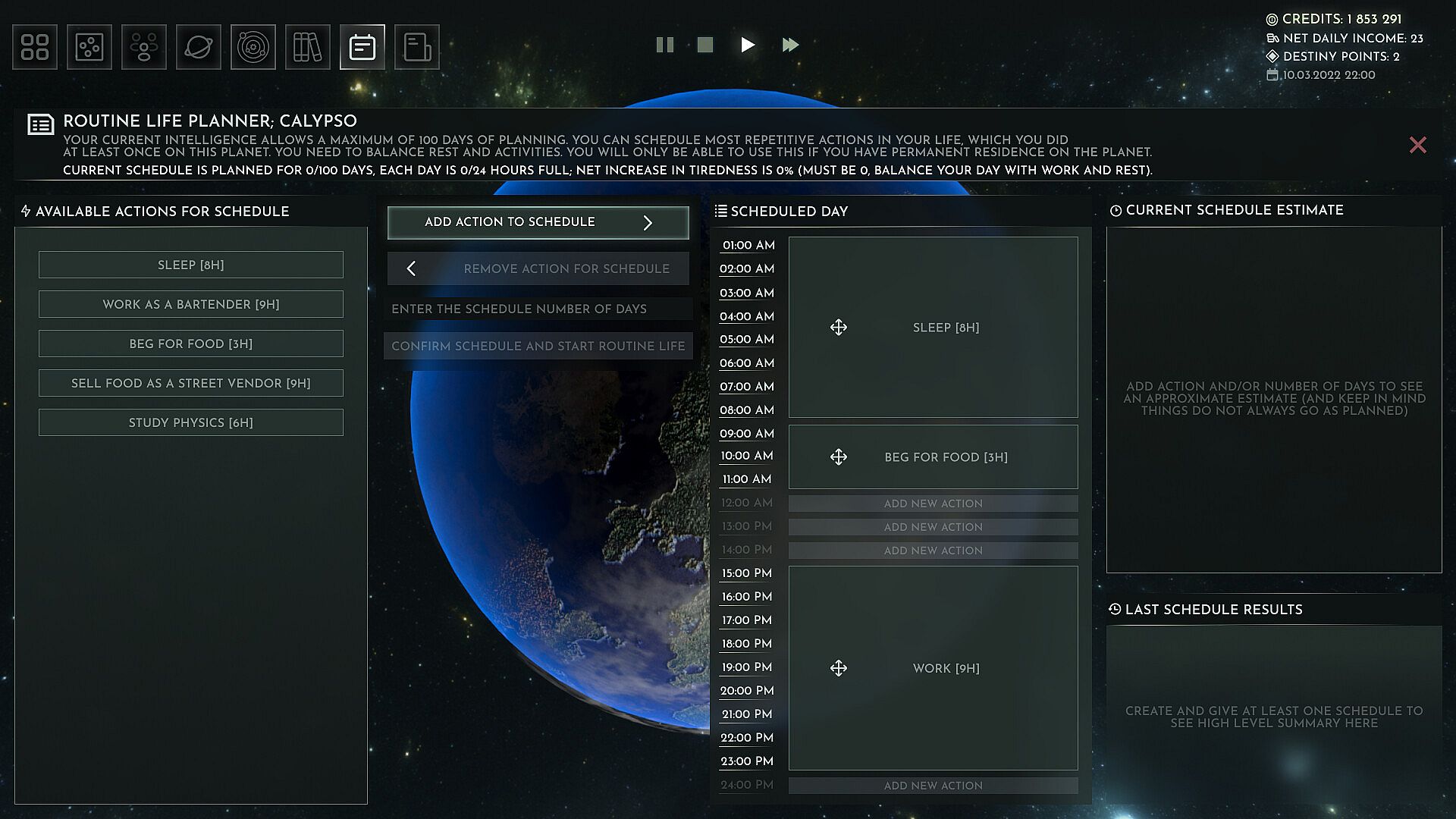This screenshot has width=1456, height=819.
Task: Open the ringed planet view icon
Action: 199,47
